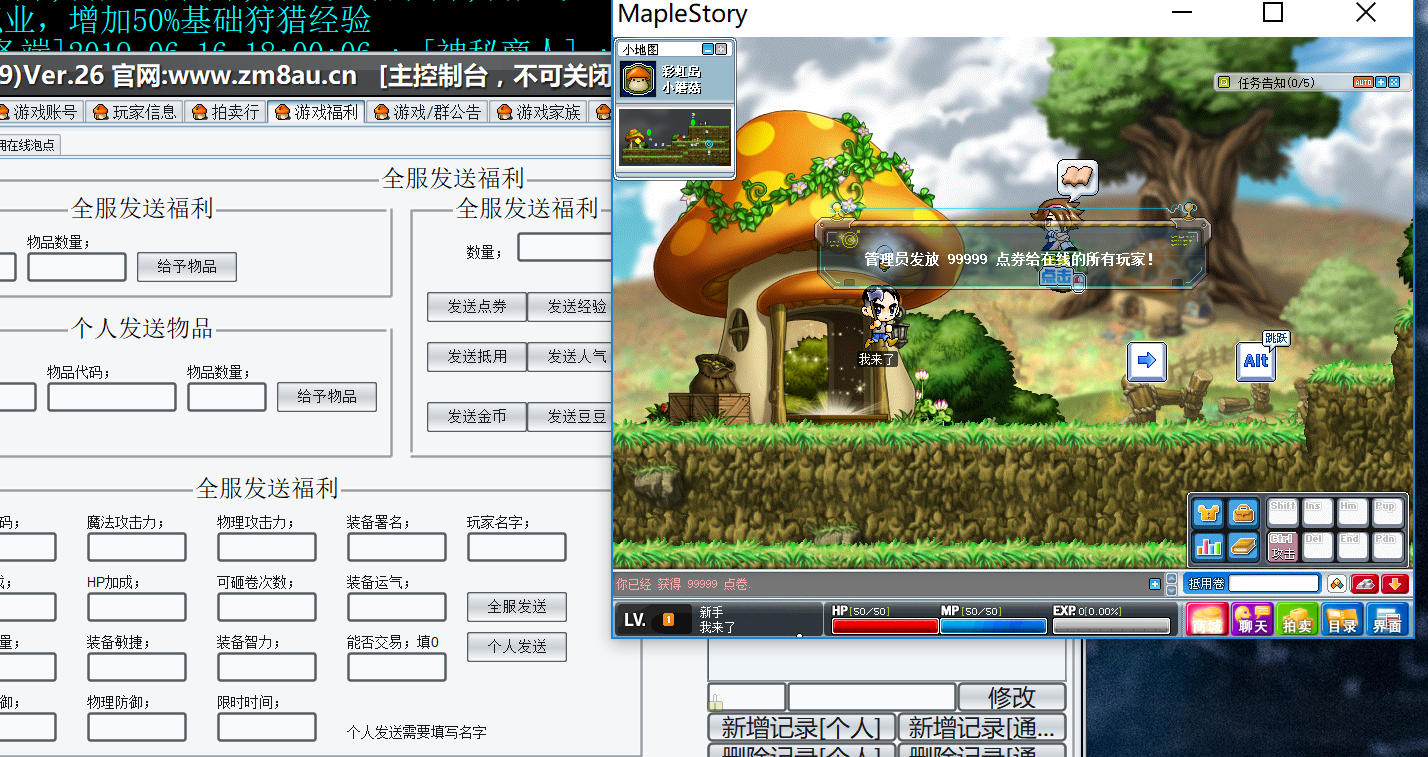Click the 发送抵用 button

pos(477,357)
